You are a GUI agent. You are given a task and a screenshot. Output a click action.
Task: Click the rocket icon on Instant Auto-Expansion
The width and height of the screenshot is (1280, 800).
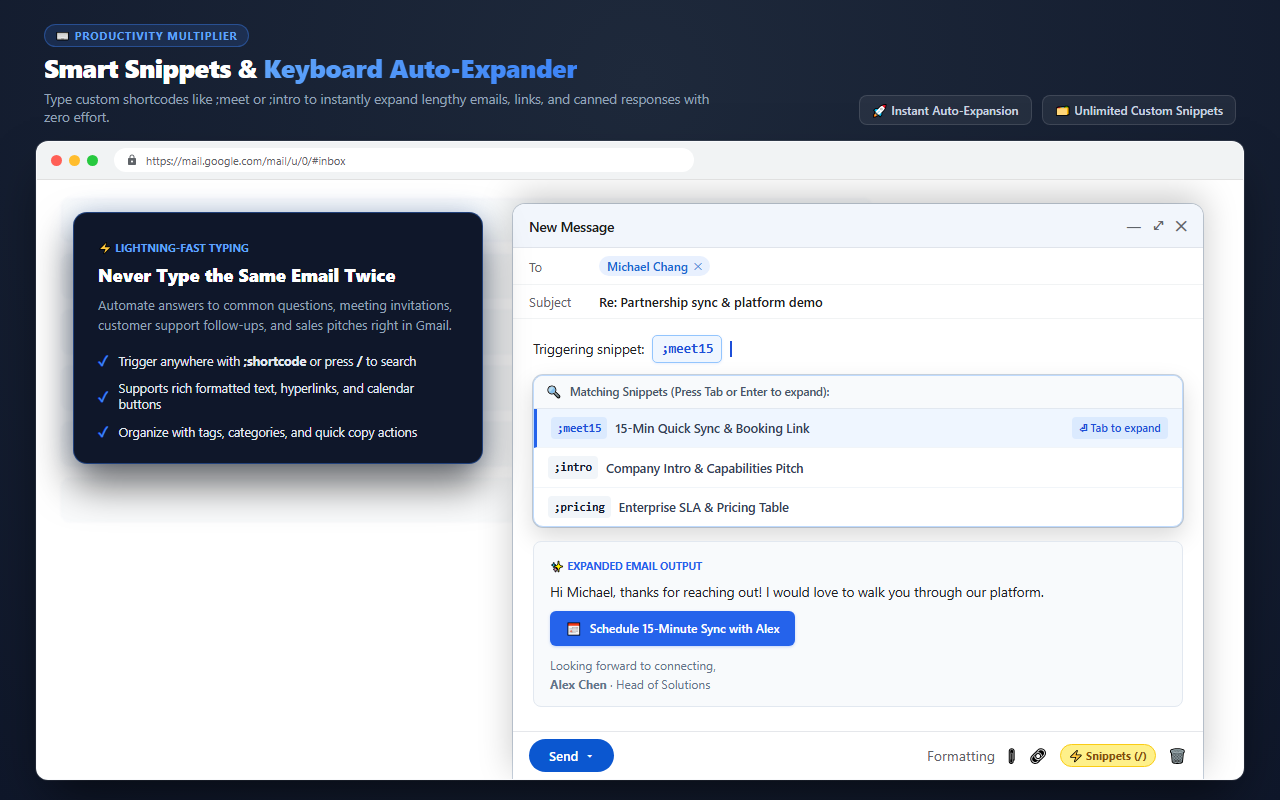pyautogui.click(x=879, y=111)
